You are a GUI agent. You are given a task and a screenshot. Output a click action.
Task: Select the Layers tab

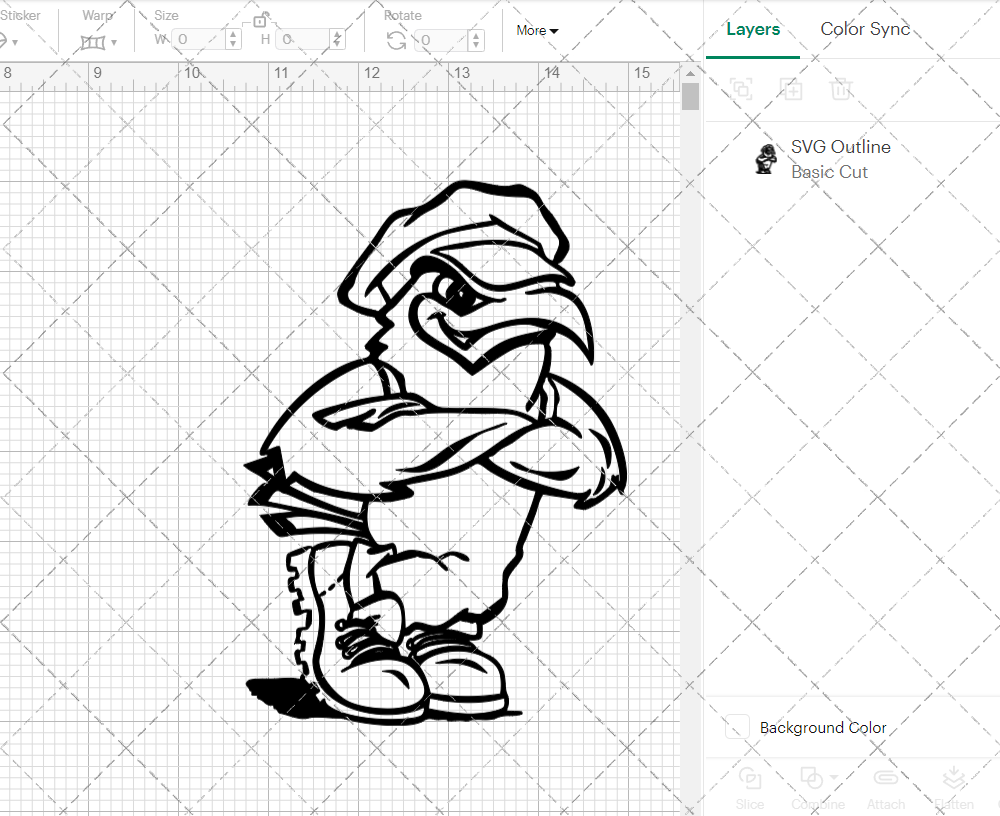point(753,29)
